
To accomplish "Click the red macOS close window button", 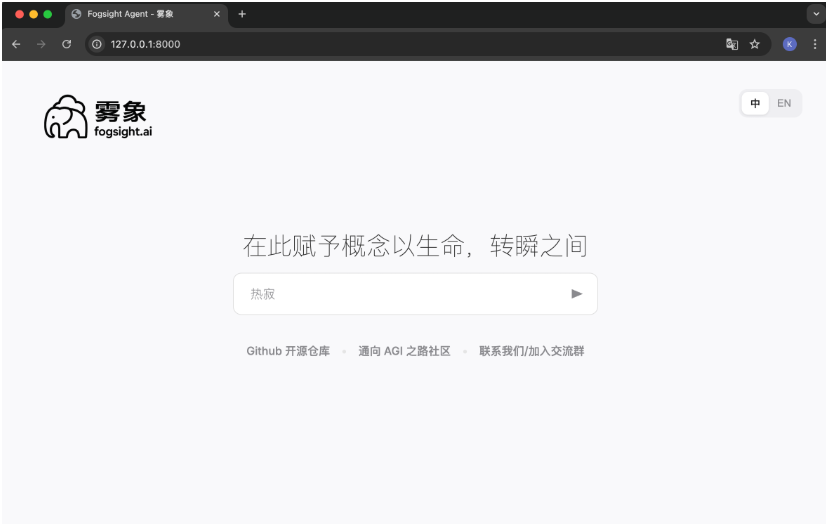I will [x=19, y=14].
